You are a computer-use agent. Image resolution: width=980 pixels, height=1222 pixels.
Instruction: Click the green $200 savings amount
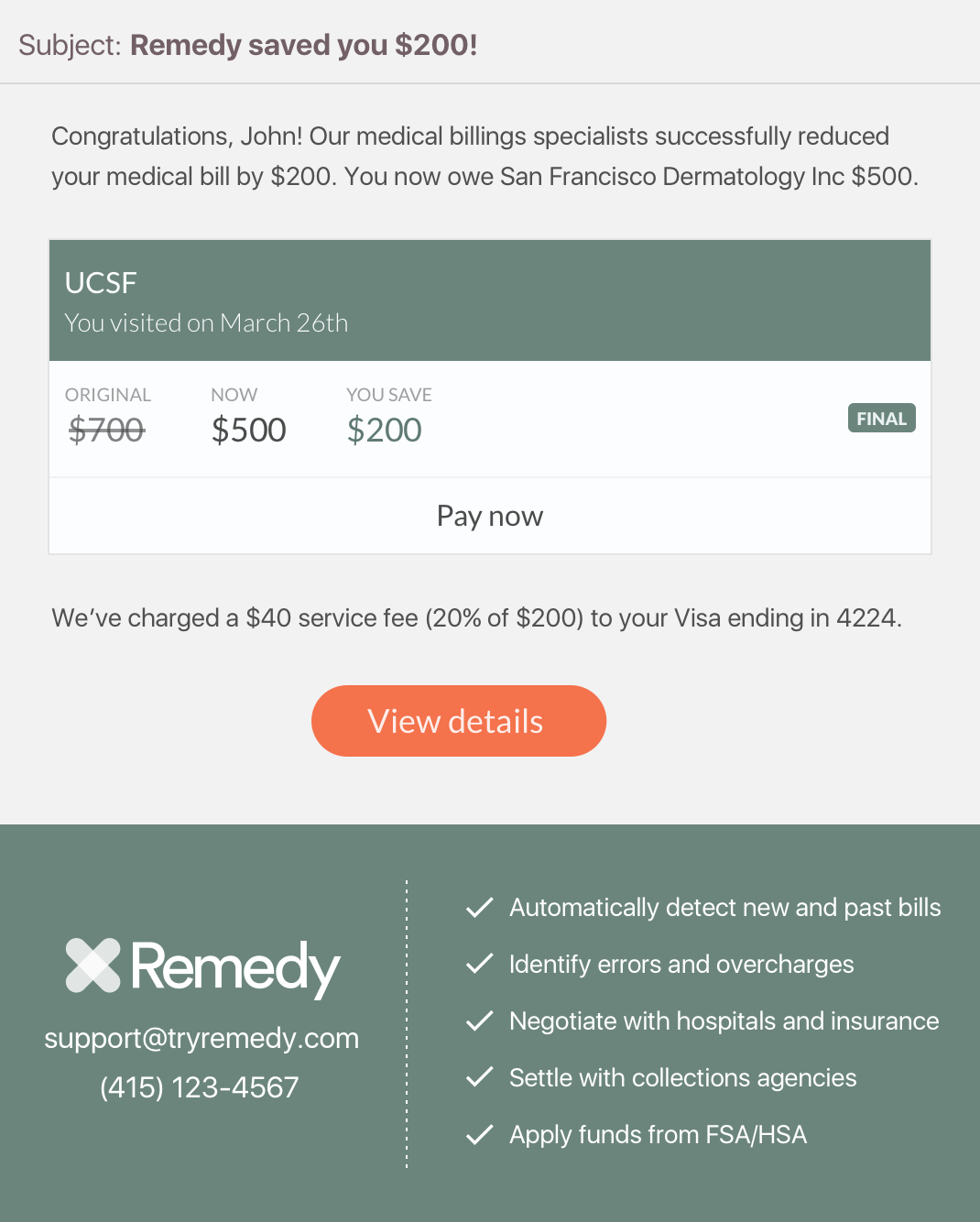click(x=384, y=430)
